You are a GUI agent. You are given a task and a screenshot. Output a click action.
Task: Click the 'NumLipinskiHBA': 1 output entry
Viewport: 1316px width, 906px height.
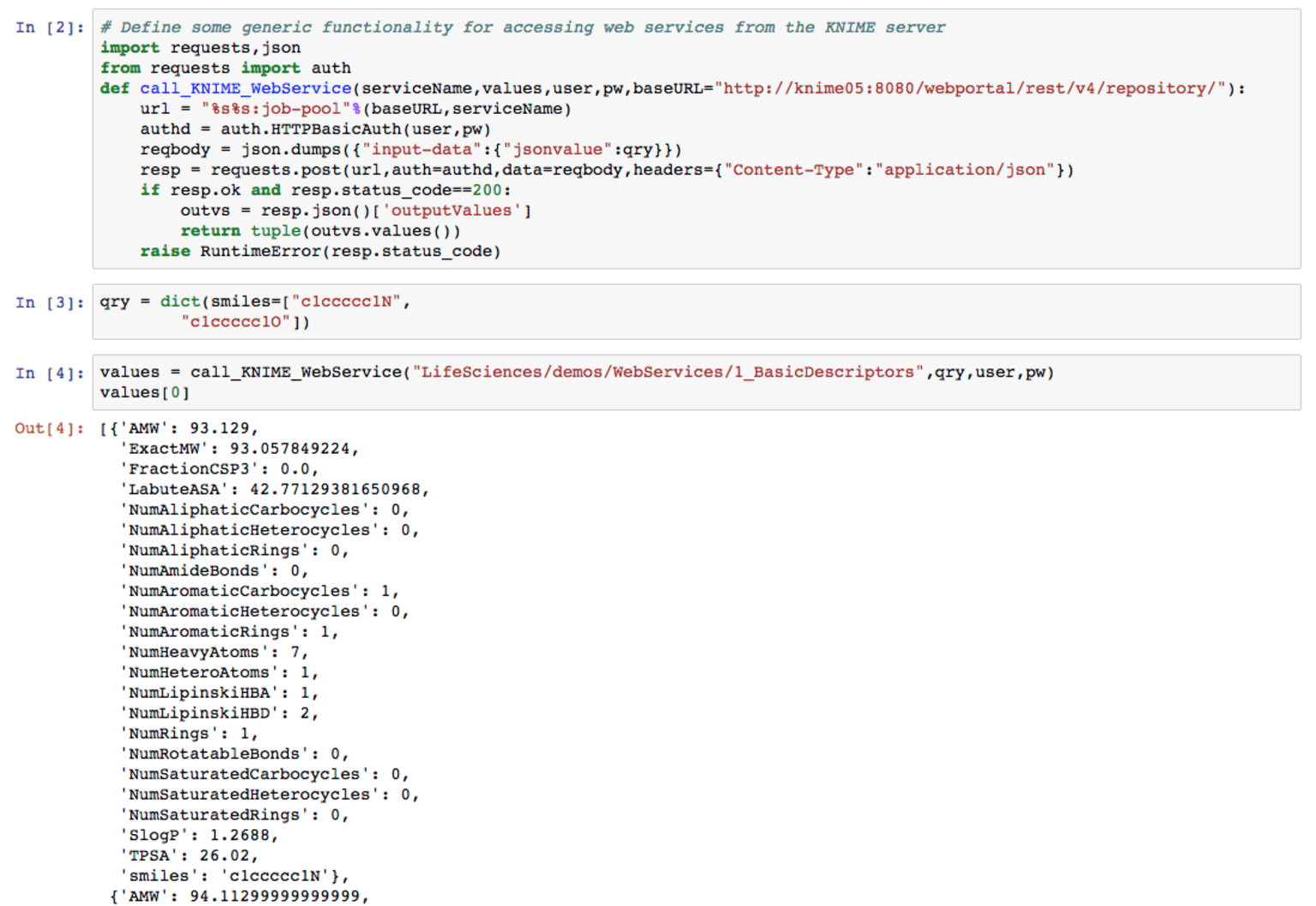(219, 694)
